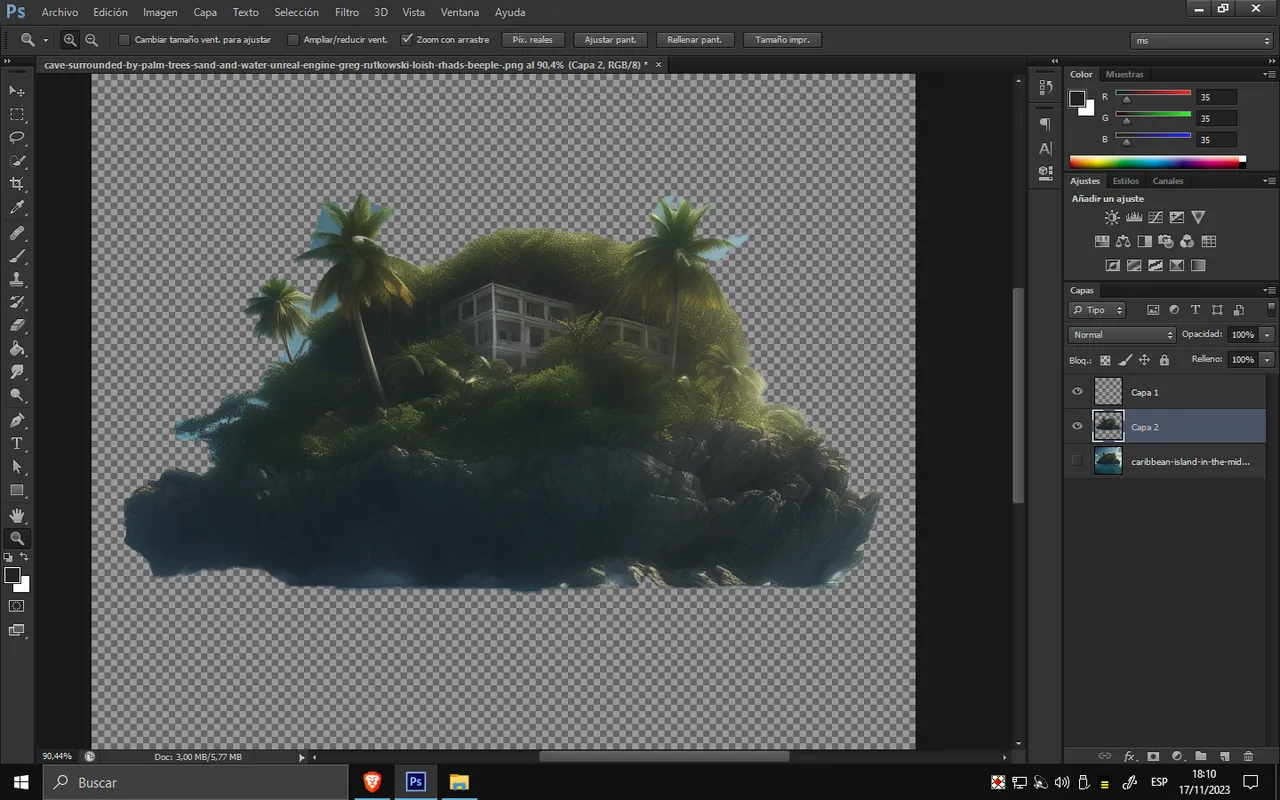
Task: Click the zoom out magnifier option
Action: coord(91,40)
